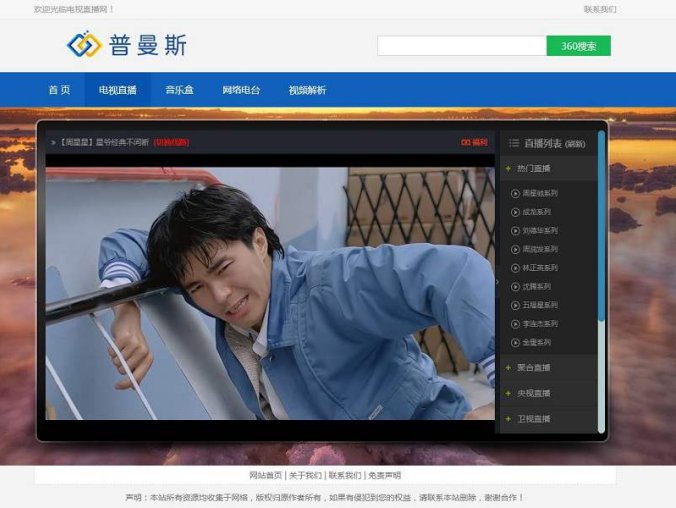Click the channel list blue scrollbar

[x=601, y=226]
